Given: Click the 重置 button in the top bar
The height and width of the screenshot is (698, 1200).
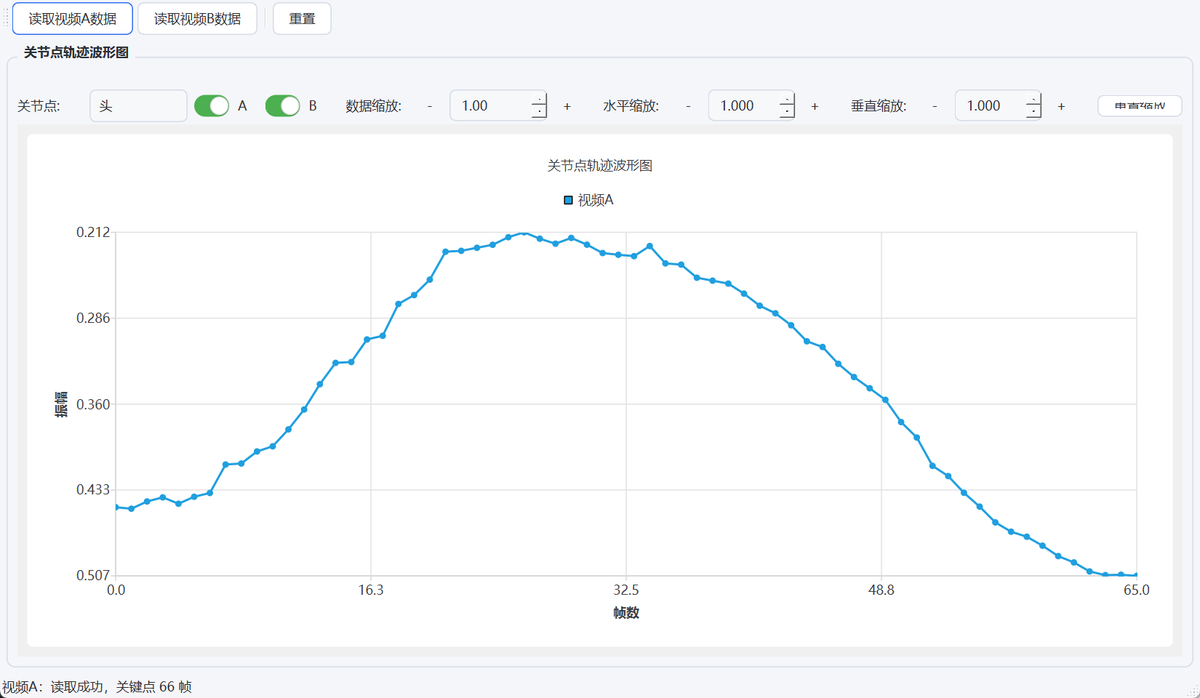Looking at the screenshot, I should [302, 18].
